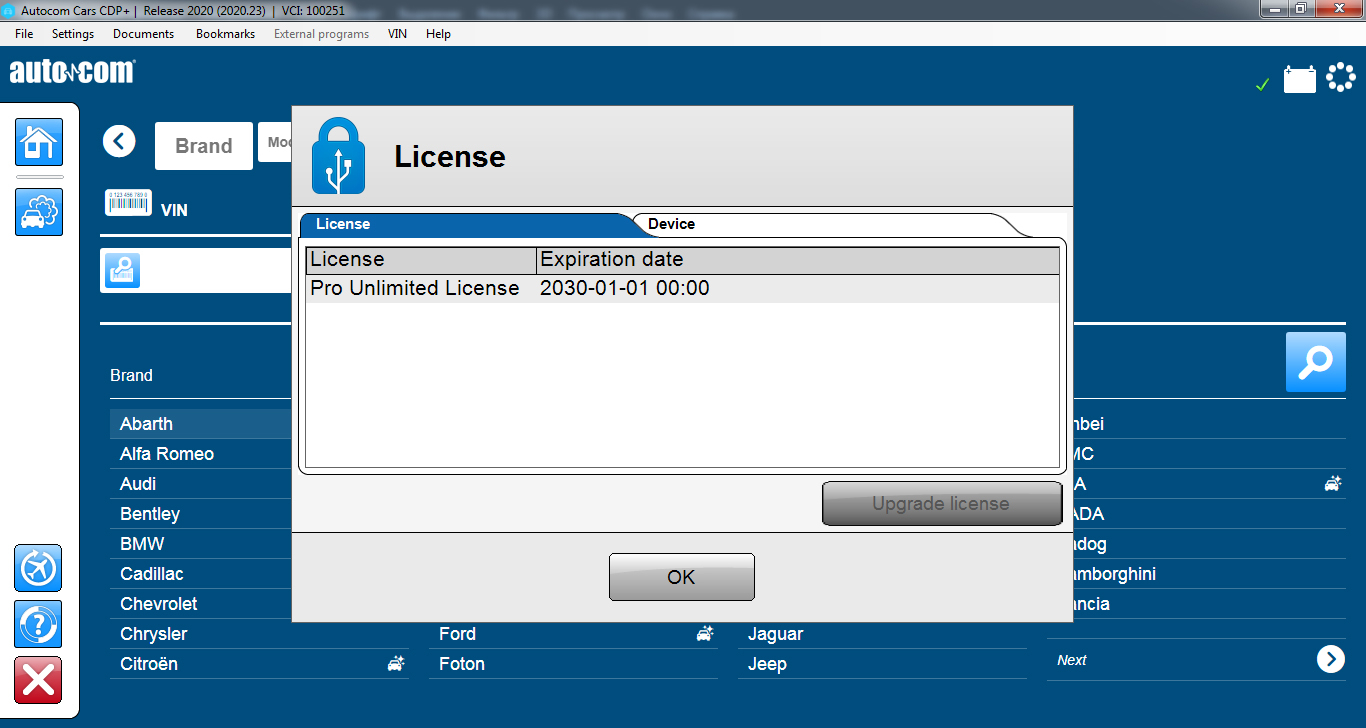
Task: Go back with the circular left arrow
Action: pos(119,141)
